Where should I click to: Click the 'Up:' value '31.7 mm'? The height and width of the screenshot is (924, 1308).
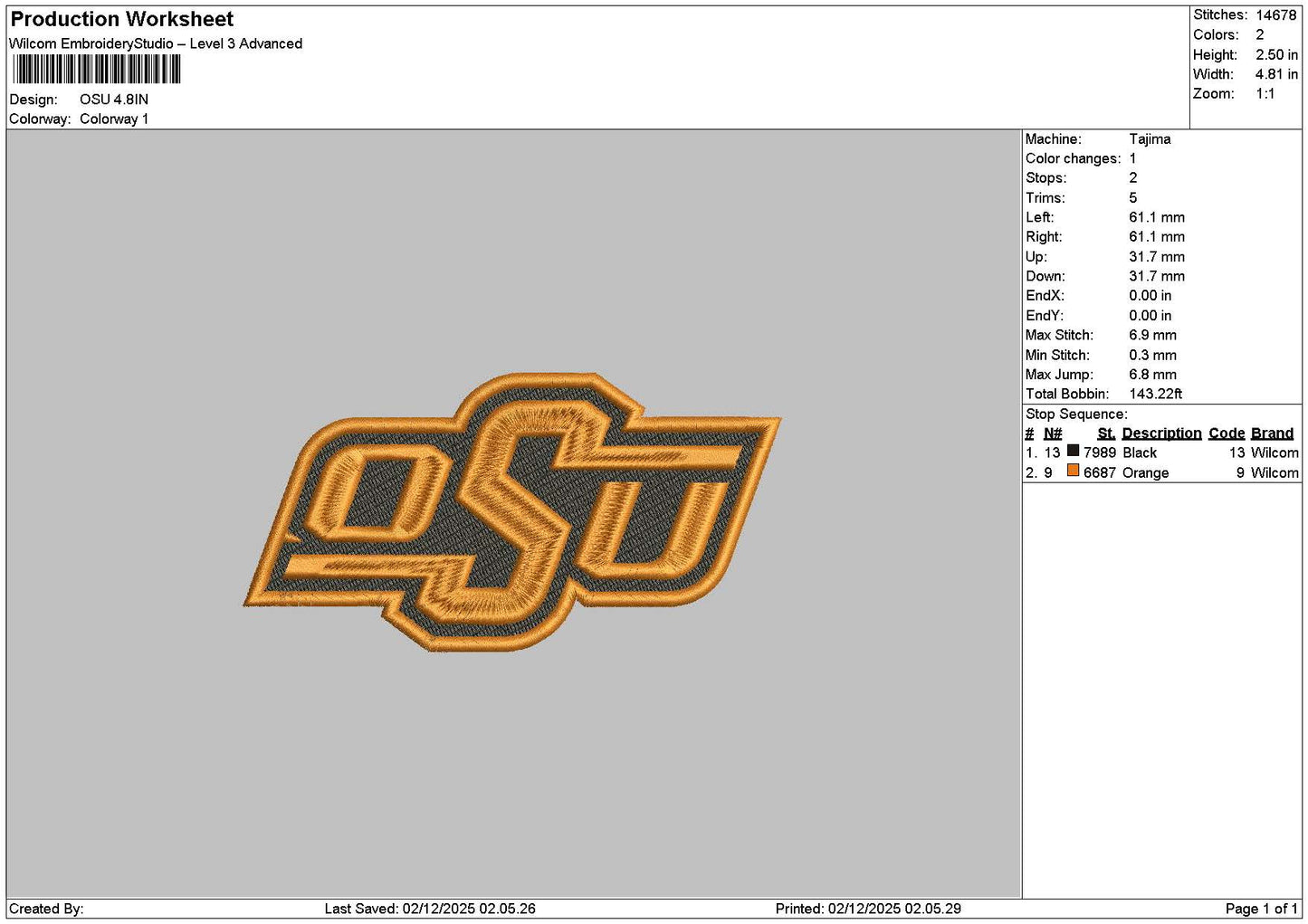click(x=1157, y=257)
